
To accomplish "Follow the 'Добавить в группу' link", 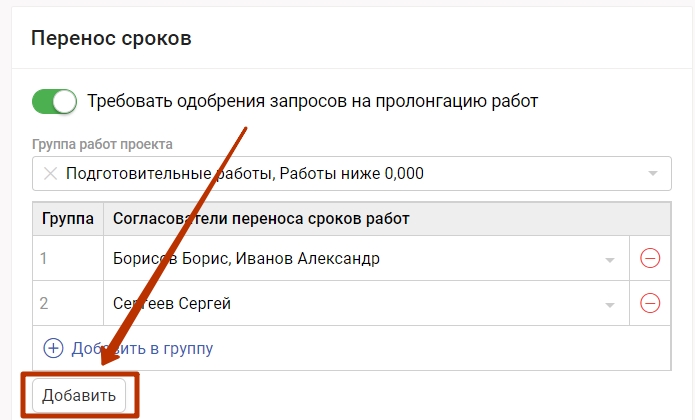I will 142,348.
